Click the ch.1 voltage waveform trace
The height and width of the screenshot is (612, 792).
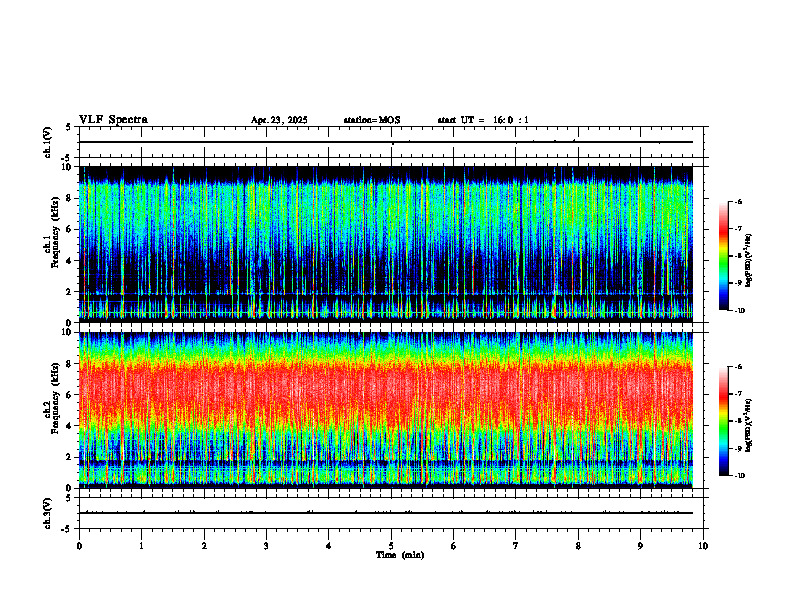386,142
